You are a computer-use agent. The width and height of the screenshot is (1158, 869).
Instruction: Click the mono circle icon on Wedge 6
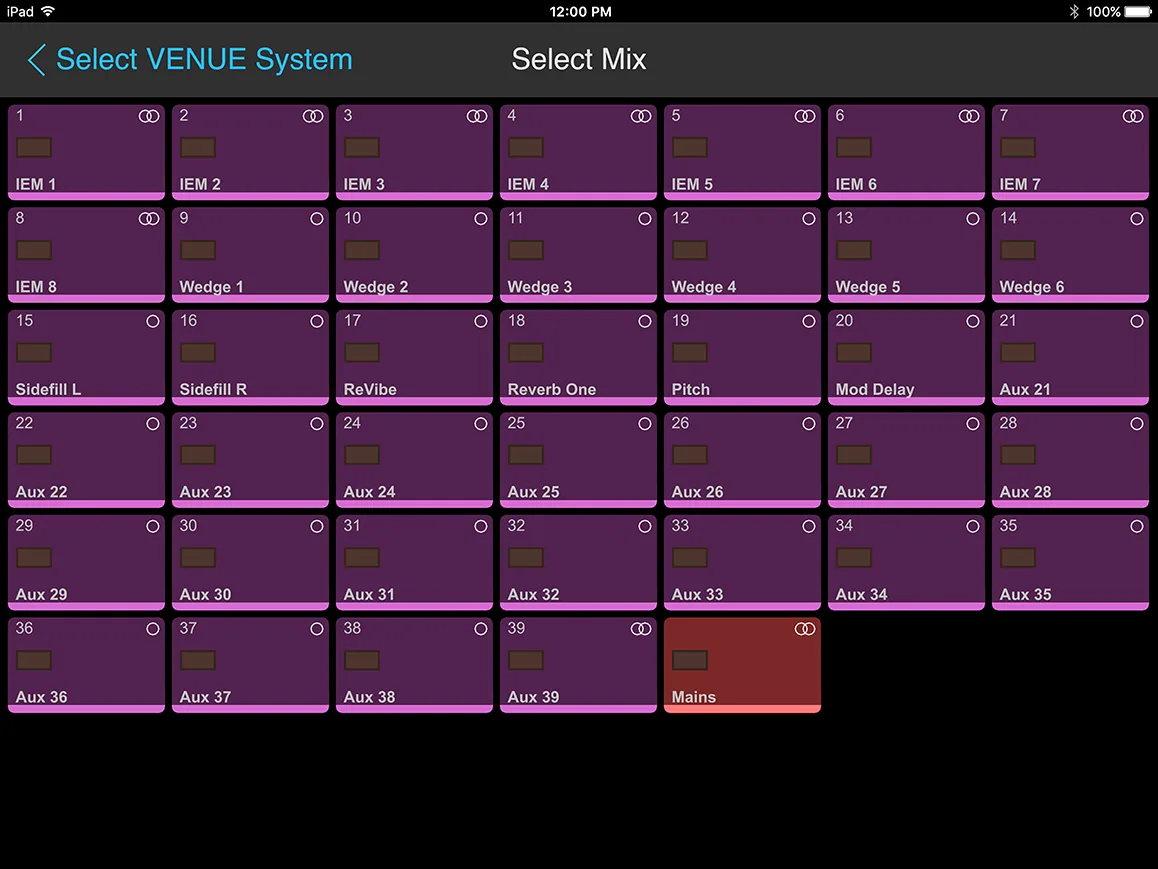pyautogui.click(x=1137, y=219)
